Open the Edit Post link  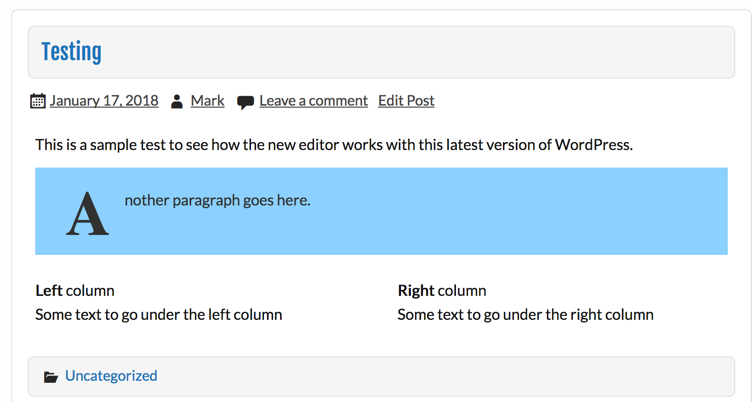[406, 101]
